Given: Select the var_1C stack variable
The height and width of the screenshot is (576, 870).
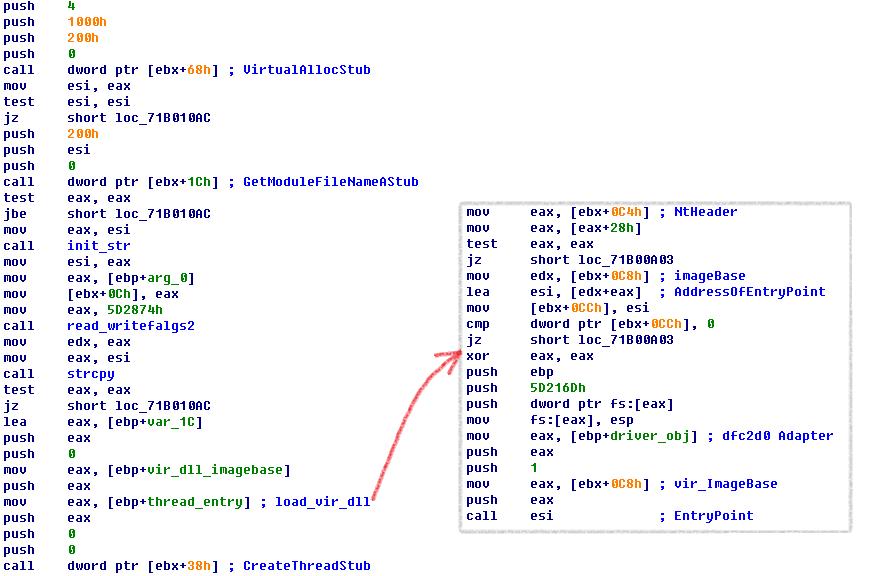Looking at the screenshot, I should pos(174,422).
